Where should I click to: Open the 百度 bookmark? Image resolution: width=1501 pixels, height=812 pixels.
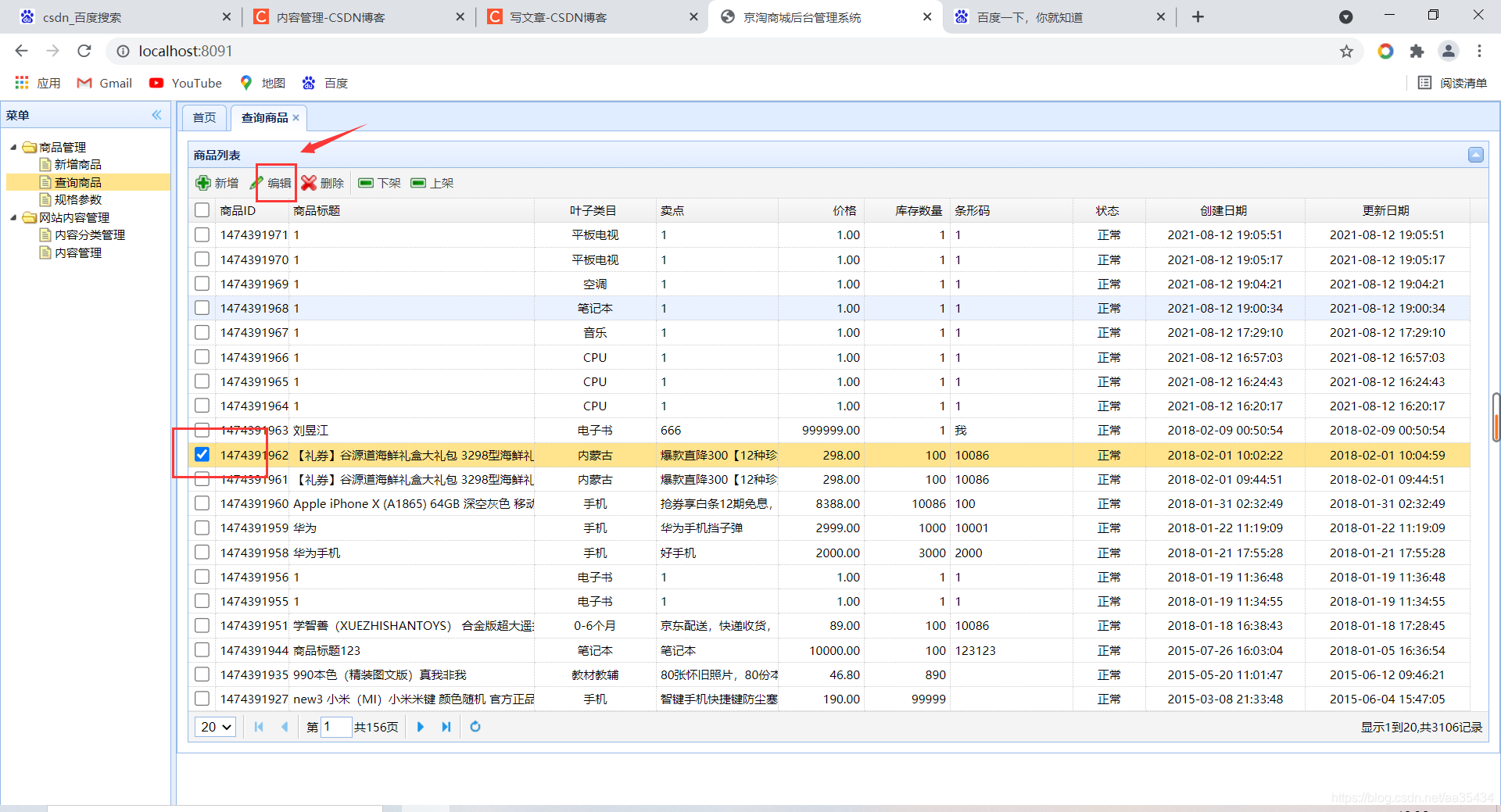pyautogui.click(x=325, y=83)
